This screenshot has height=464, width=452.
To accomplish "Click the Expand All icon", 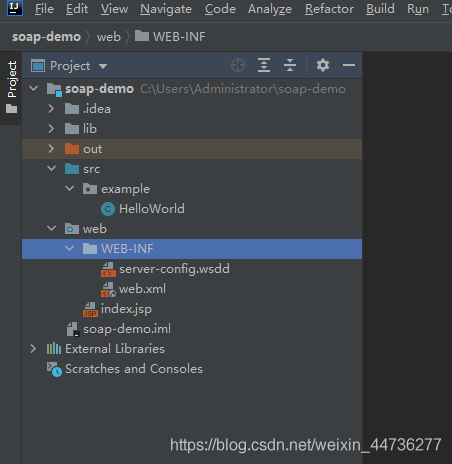I will click(x=264, y=65).
